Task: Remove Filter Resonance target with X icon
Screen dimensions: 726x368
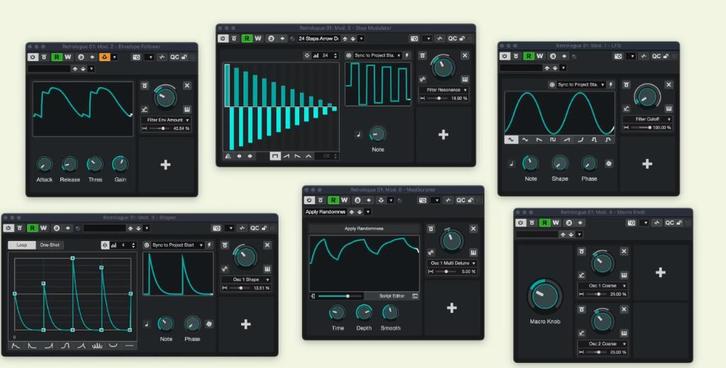Action: point(465,56)
